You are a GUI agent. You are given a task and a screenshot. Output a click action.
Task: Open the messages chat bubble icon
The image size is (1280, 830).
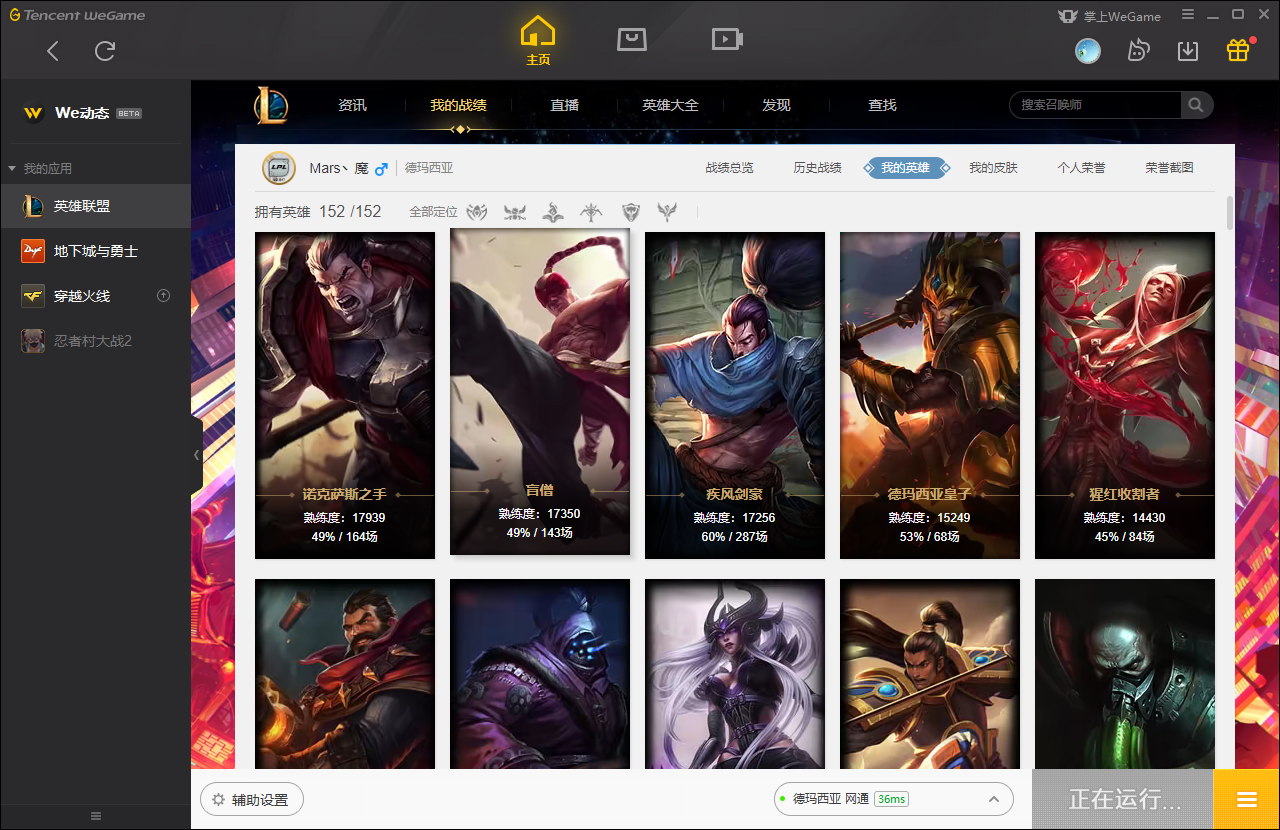pos(1138,50)
